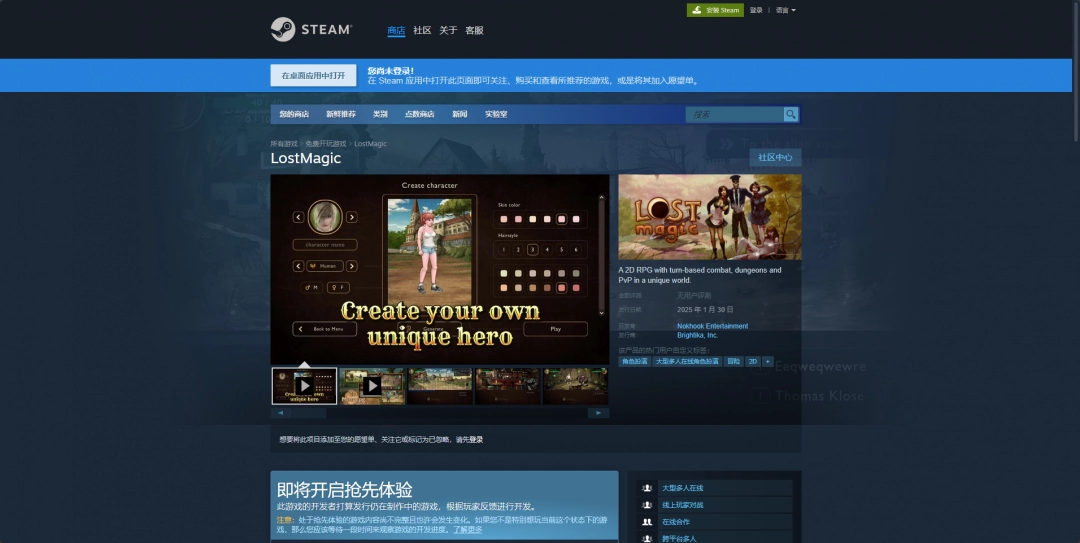The width and height of the screenshot is (1080, 543).
Task: Open the 客服 support tab
Action: (474, 30)
